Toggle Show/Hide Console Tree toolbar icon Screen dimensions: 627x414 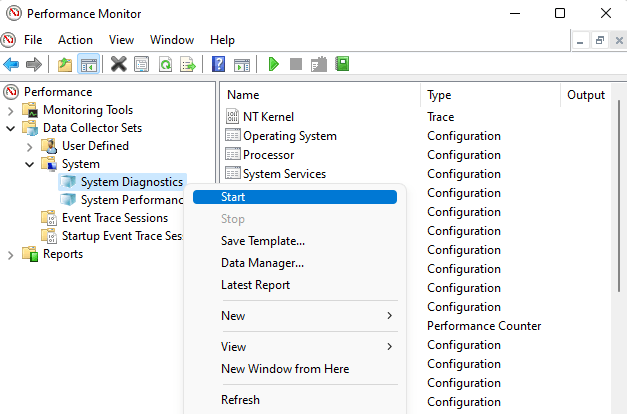click(88, 64)
